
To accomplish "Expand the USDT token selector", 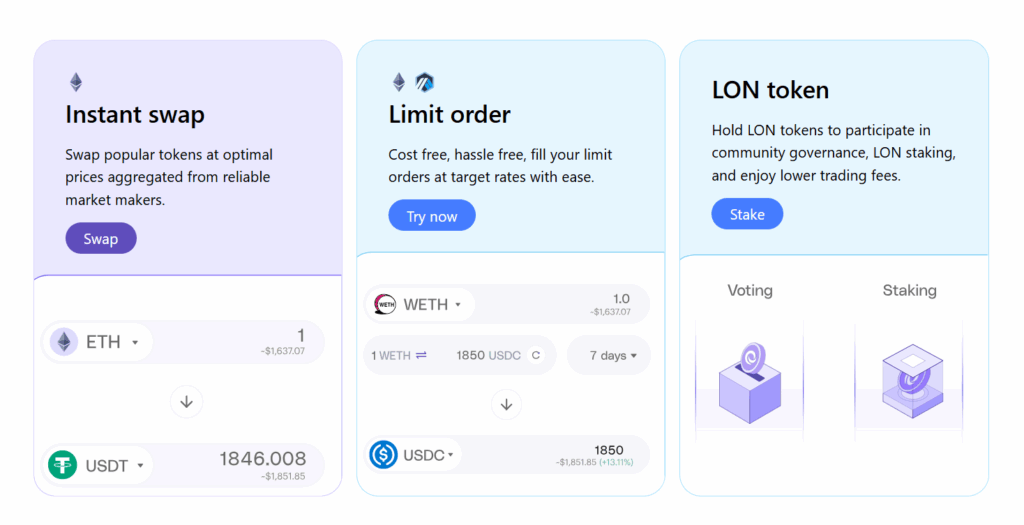I will click(x=141, y=465).
